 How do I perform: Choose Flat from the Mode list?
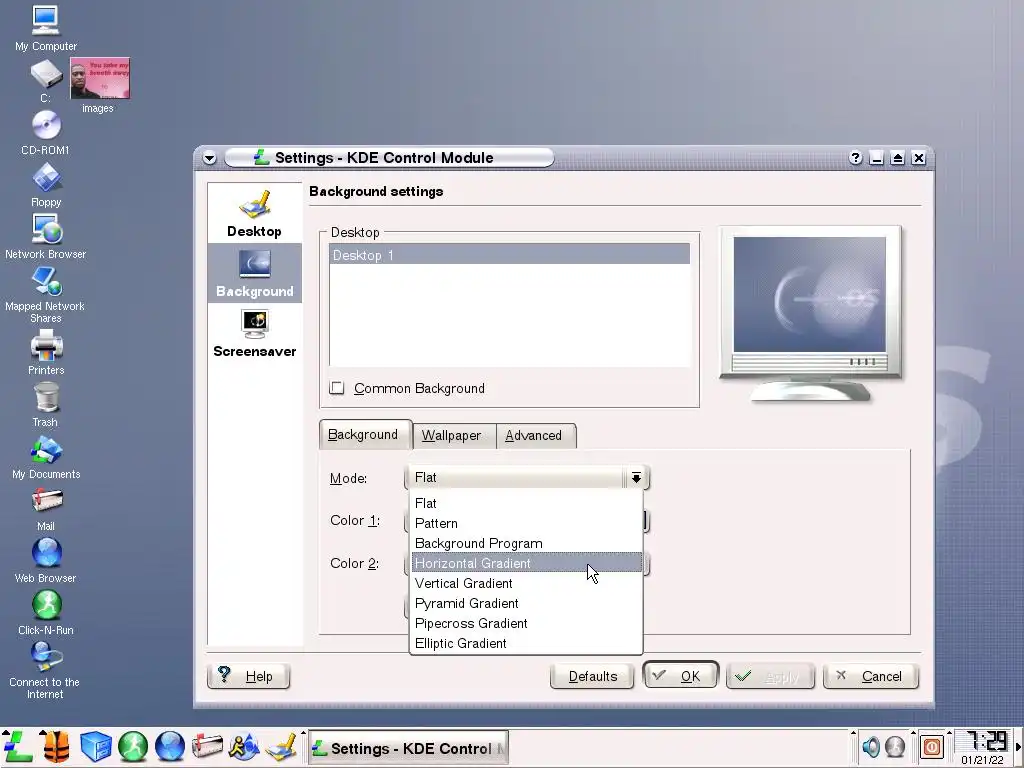pos(526,503)
